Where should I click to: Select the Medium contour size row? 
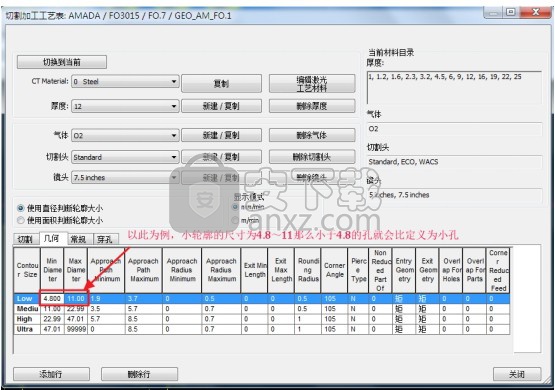(262, 309)
